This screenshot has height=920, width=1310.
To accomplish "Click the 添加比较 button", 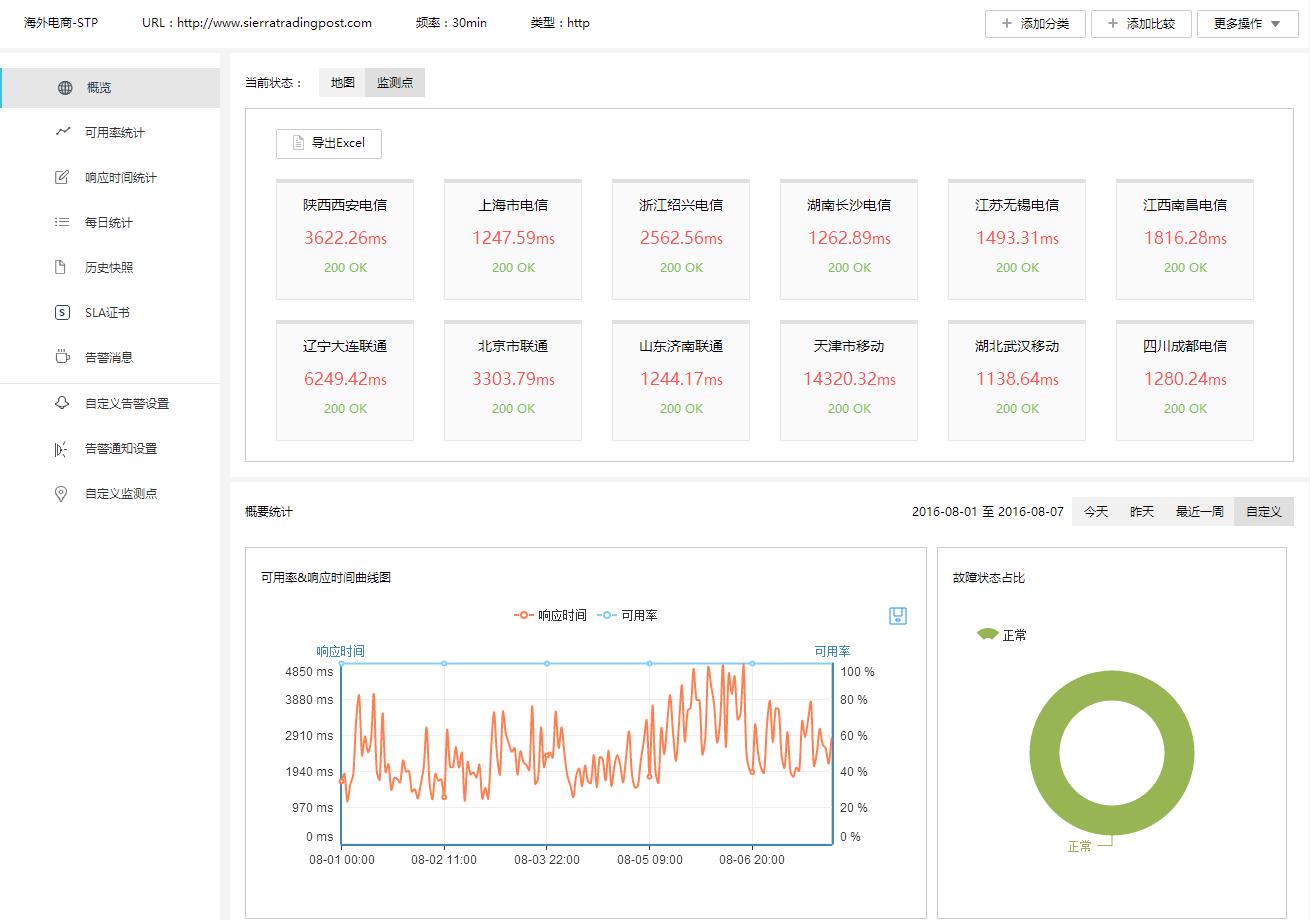I will tap(1141, 23).
